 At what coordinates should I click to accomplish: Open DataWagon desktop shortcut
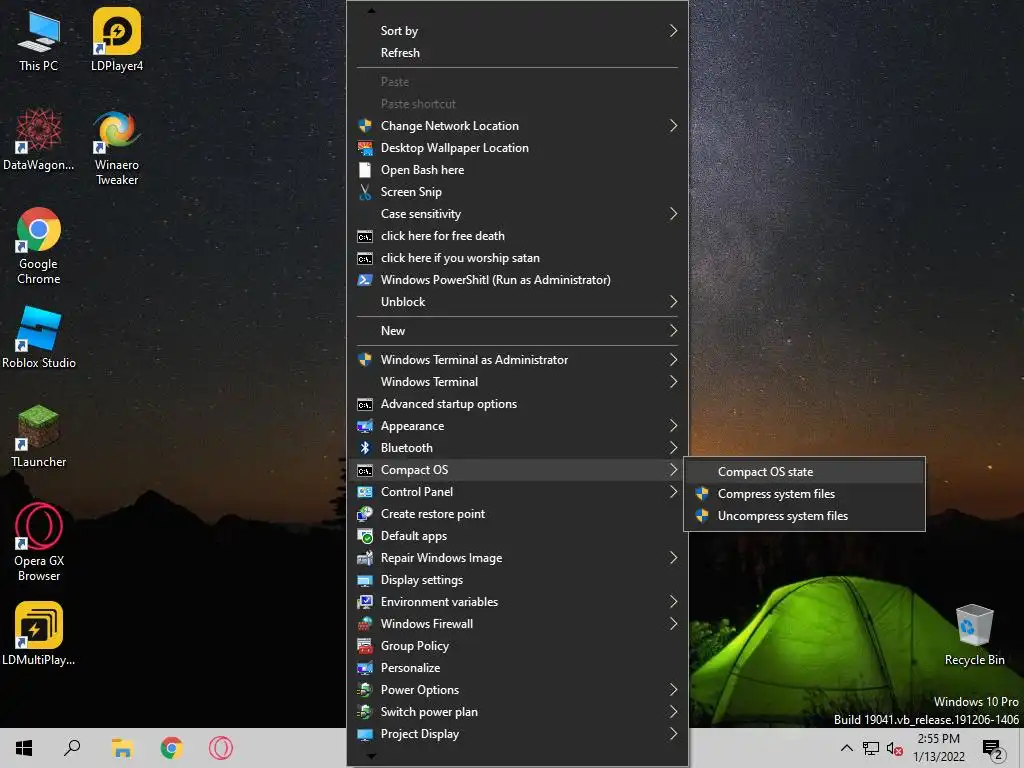point(39,140)
